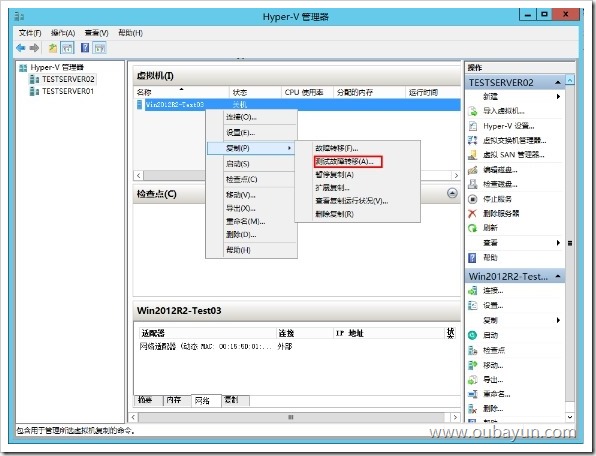This screenshot has height=456, width=596.
Task: Choose 启动(S) in the context menu
Action: (252, 164)
